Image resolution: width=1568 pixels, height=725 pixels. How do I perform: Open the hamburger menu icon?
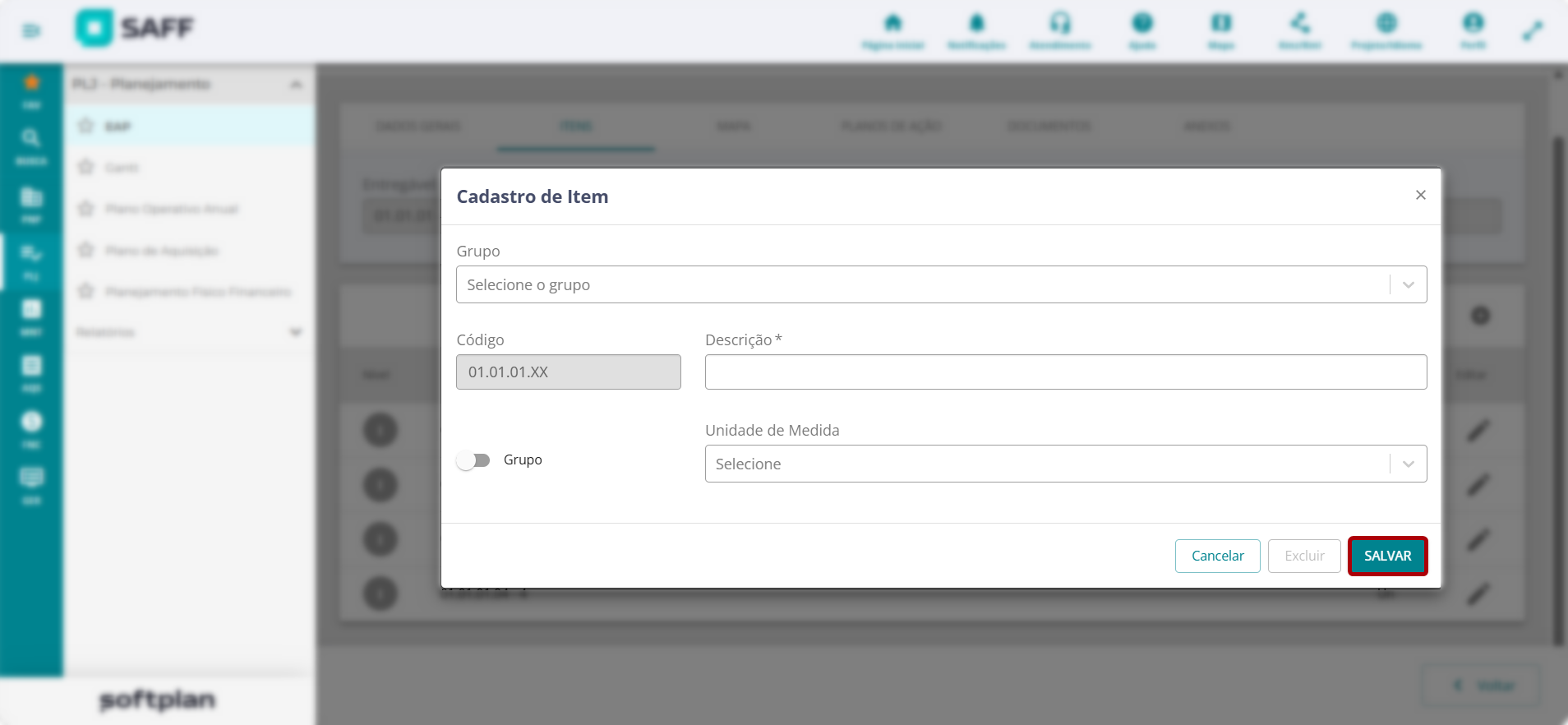pyautogui.click(x=31, y=31)
